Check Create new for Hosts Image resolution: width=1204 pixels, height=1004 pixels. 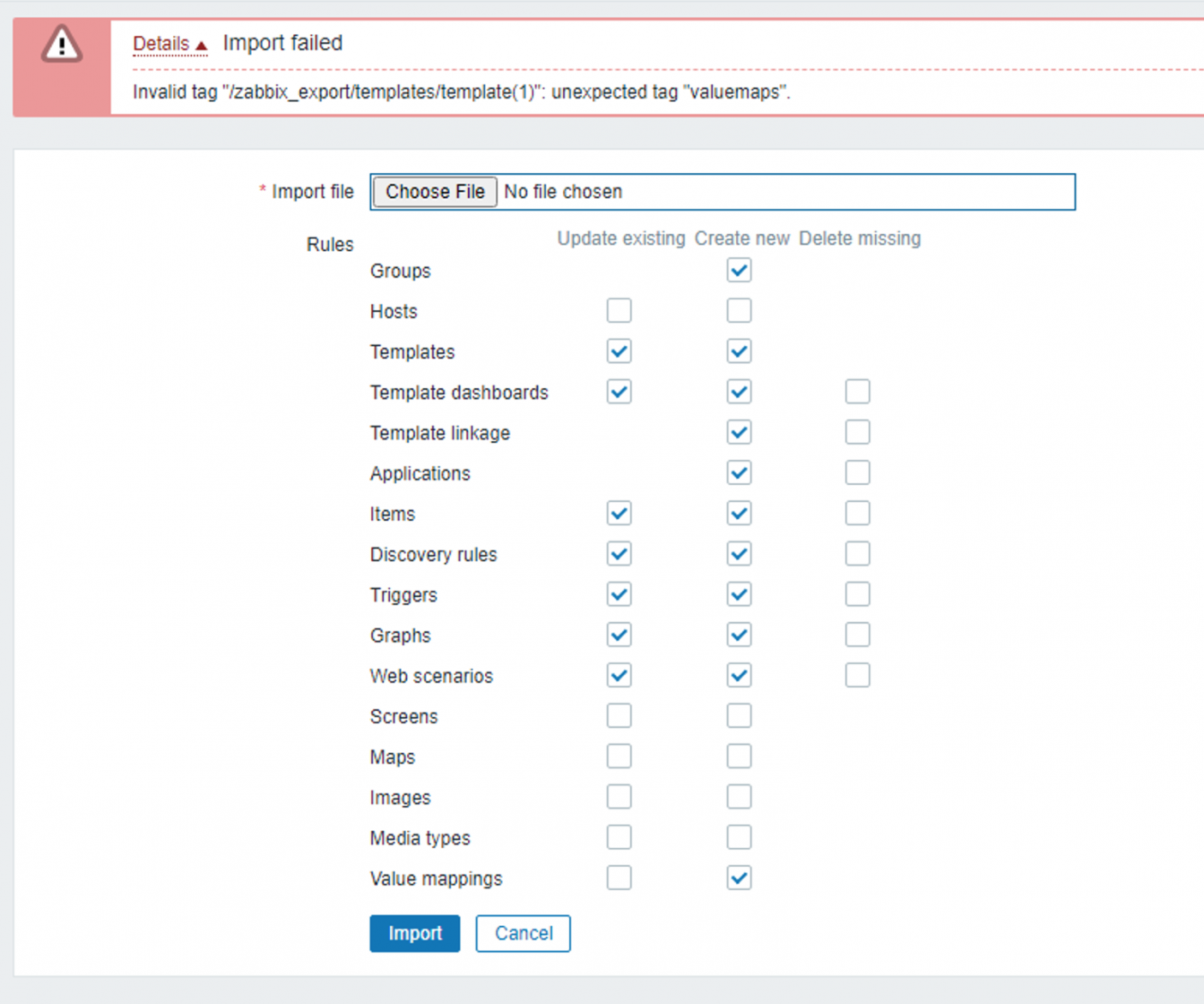tap(739, 311)
